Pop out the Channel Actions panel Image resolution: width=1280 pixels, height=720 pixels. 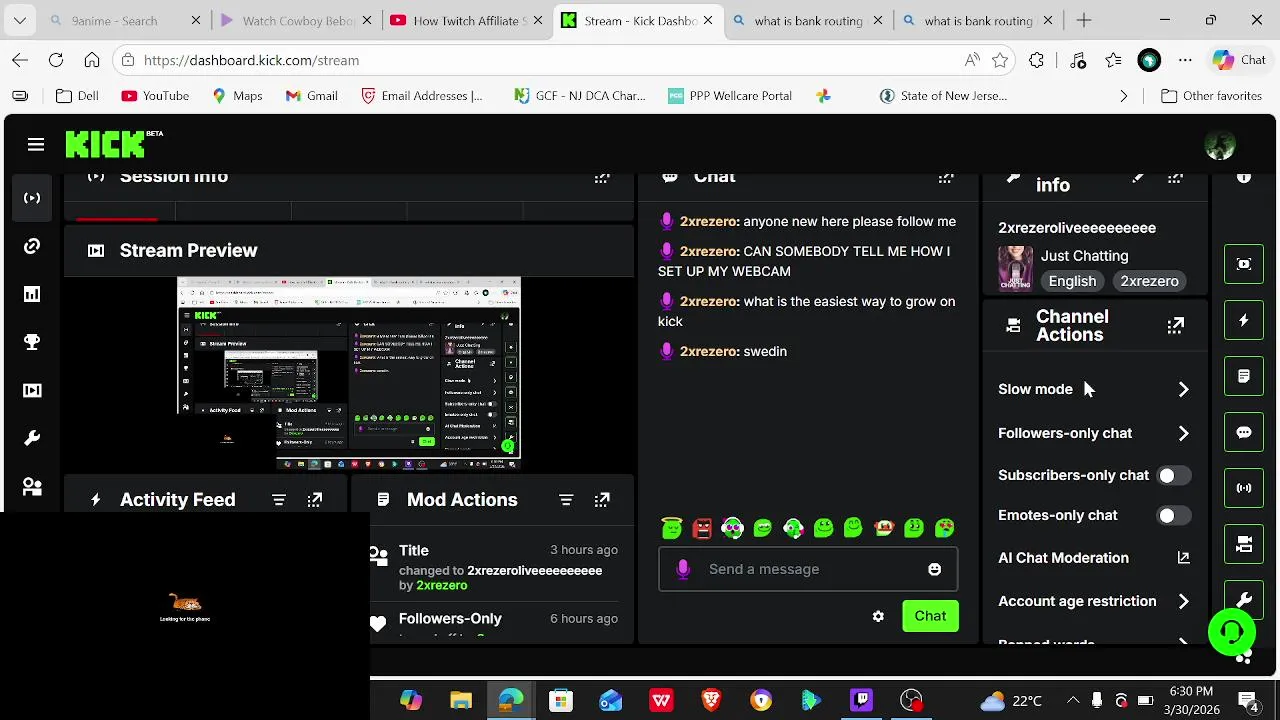pos(1176,325)
